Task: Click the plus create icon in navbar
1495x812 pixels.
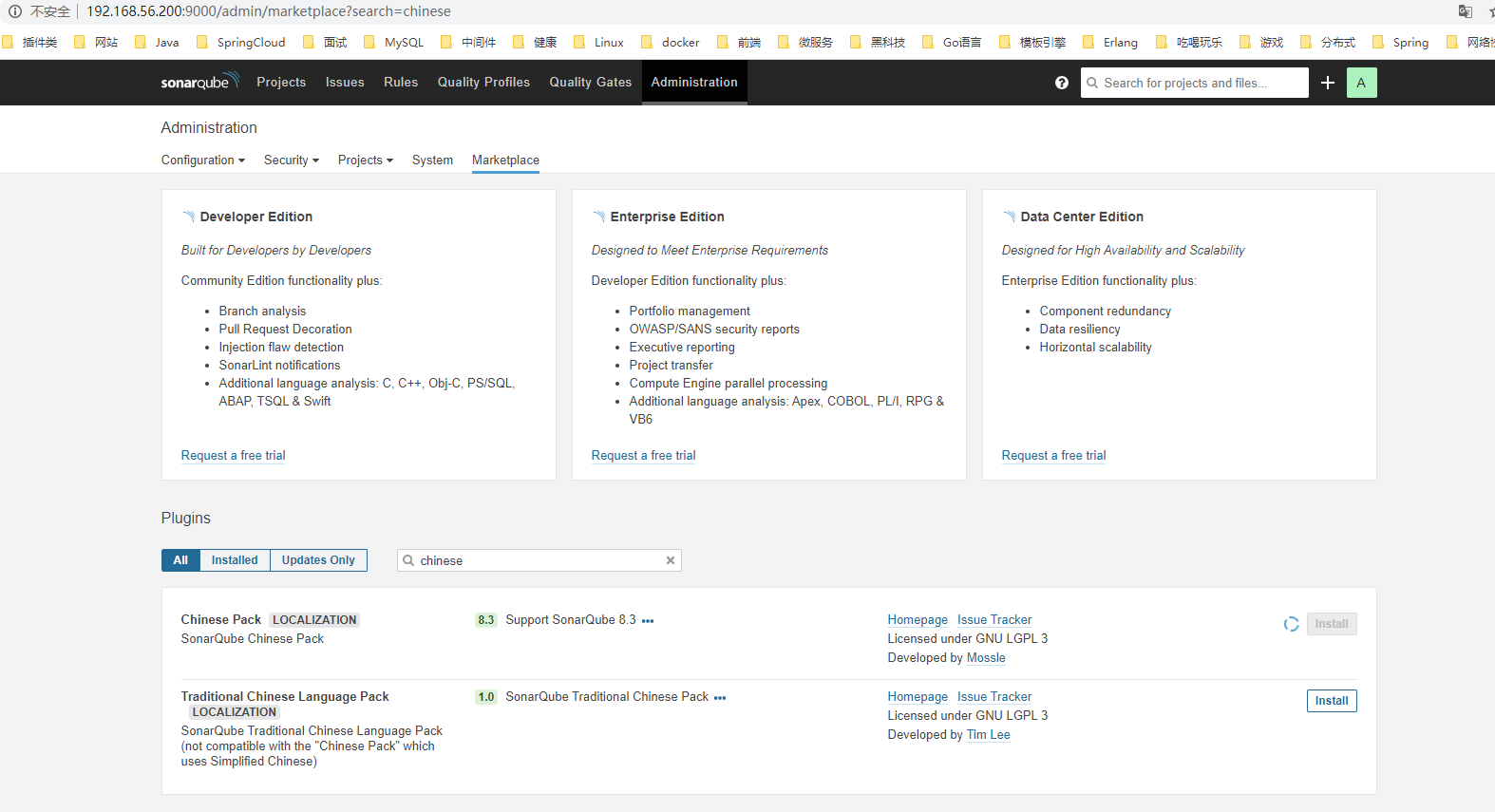Action: point(1328,83)
